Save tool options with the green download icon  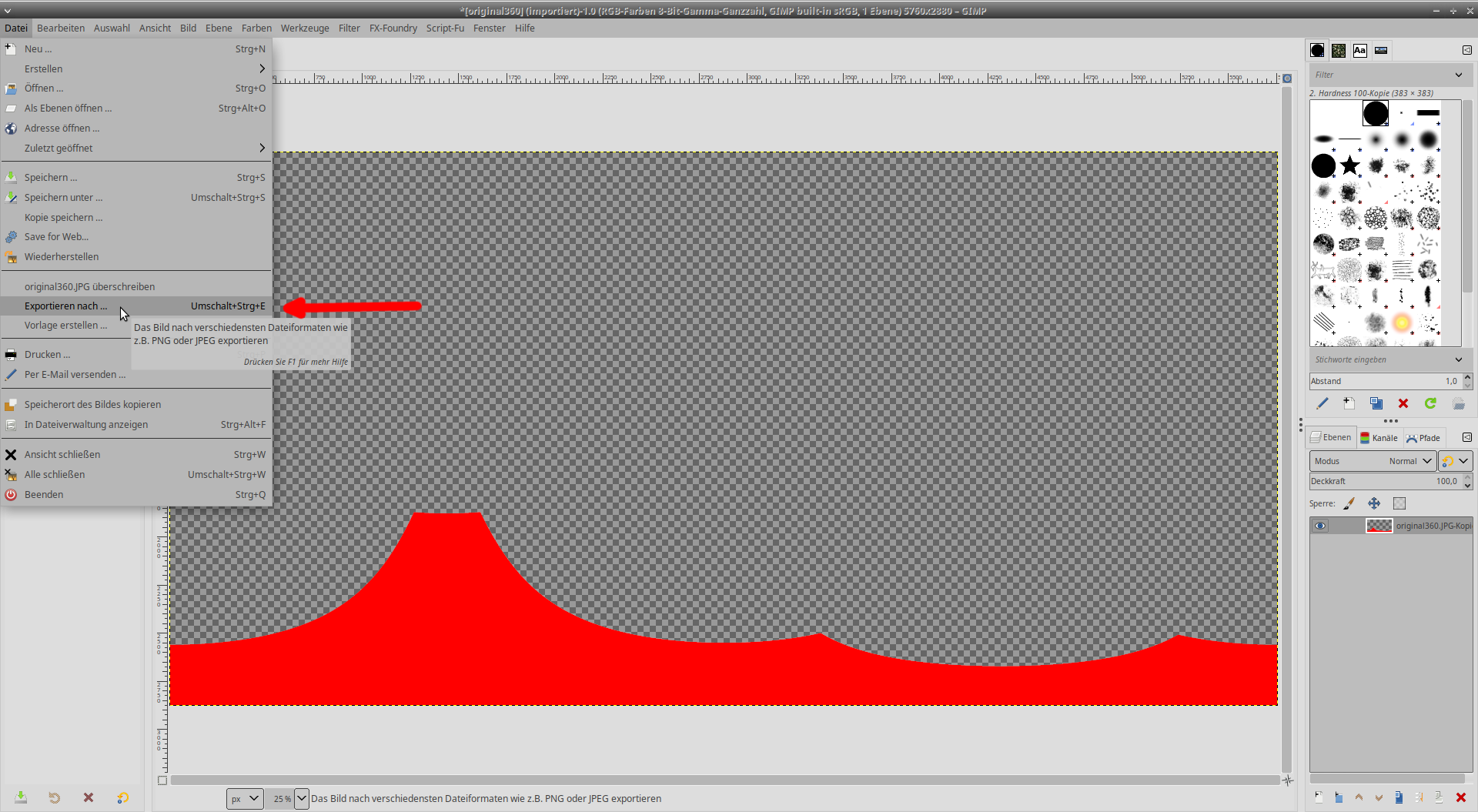point(21,797)
